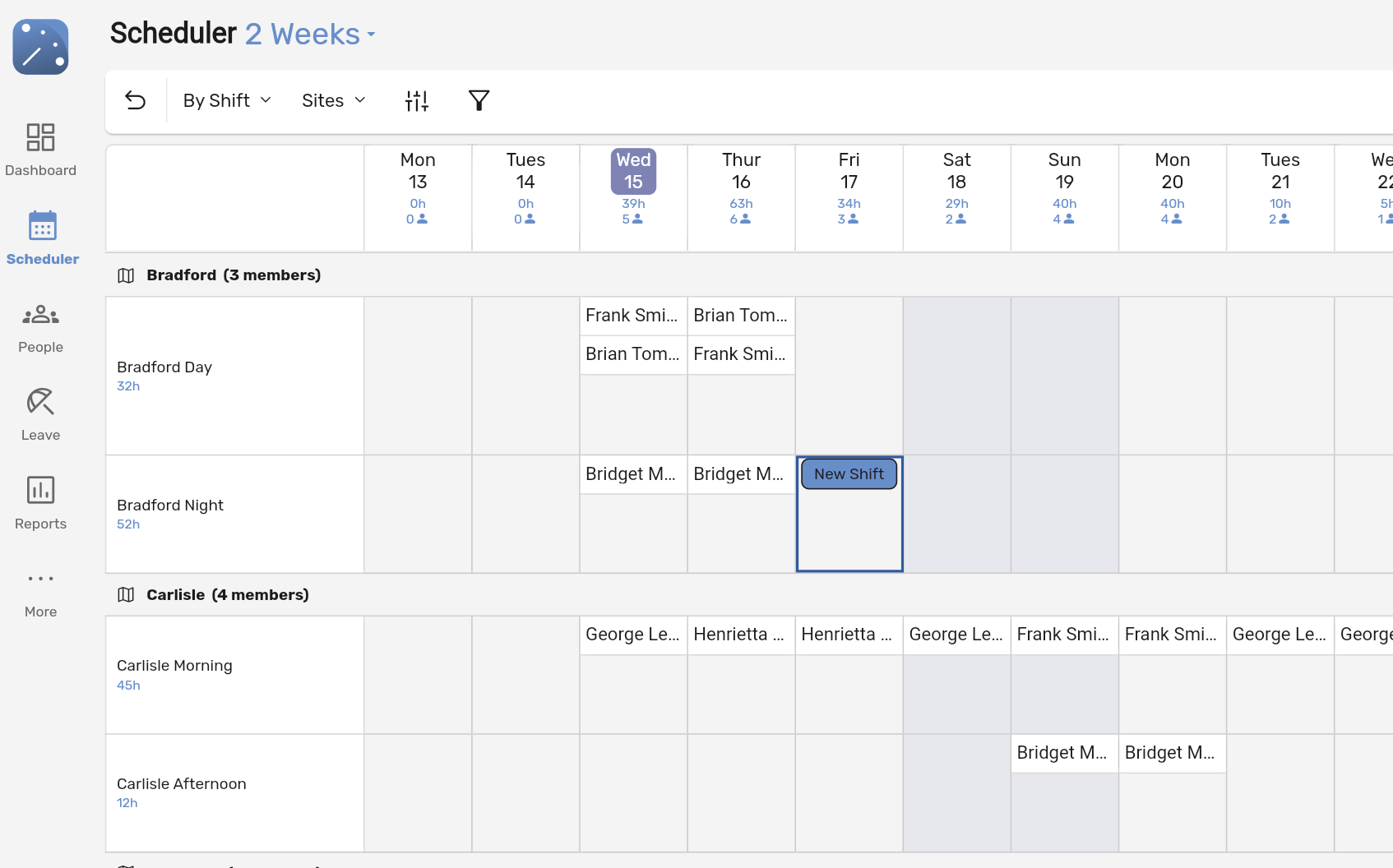This screenshot has width=1393, height=868.
Task: Click the More ellipsis icon
Action: (40, 579)
